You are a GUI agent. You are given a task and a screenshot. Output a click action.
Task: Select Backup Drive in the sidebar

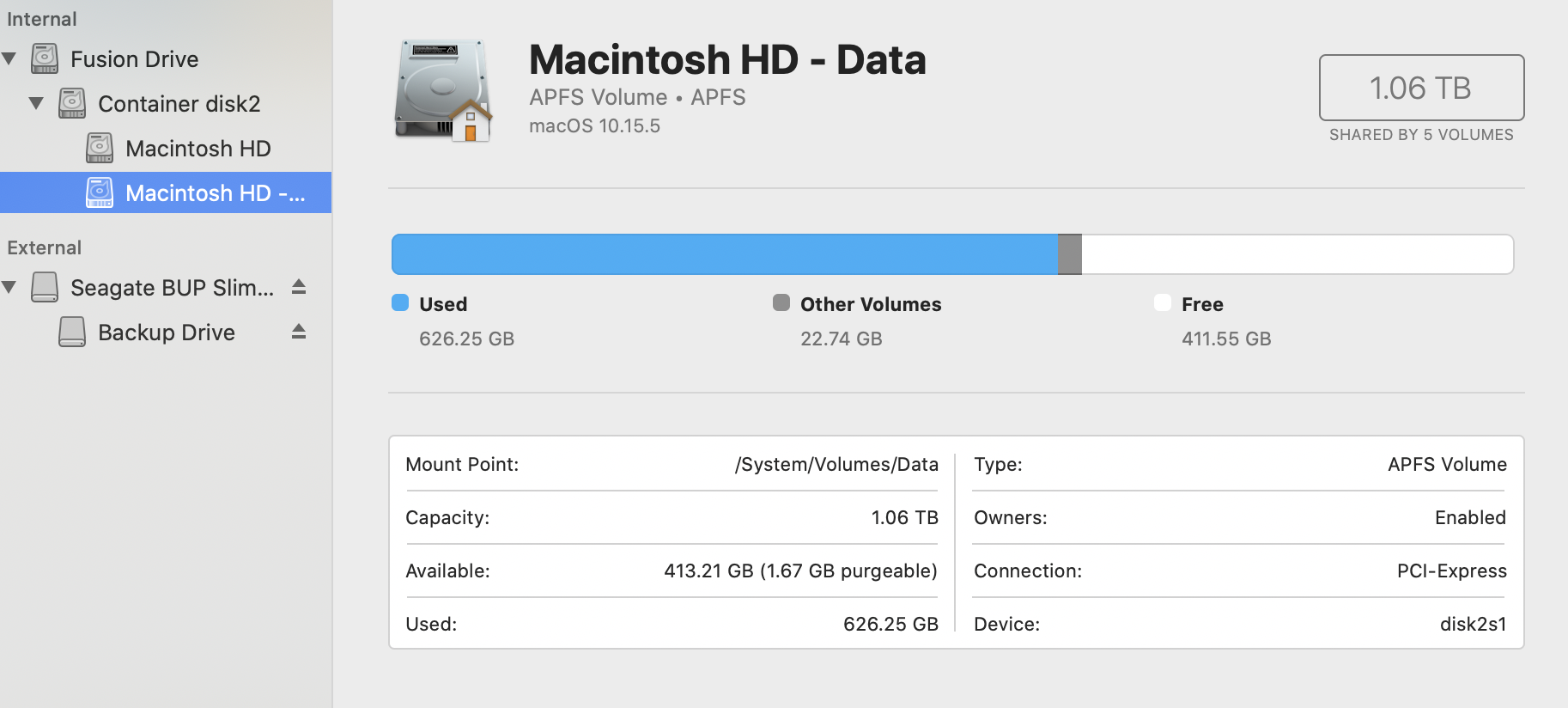167,333
